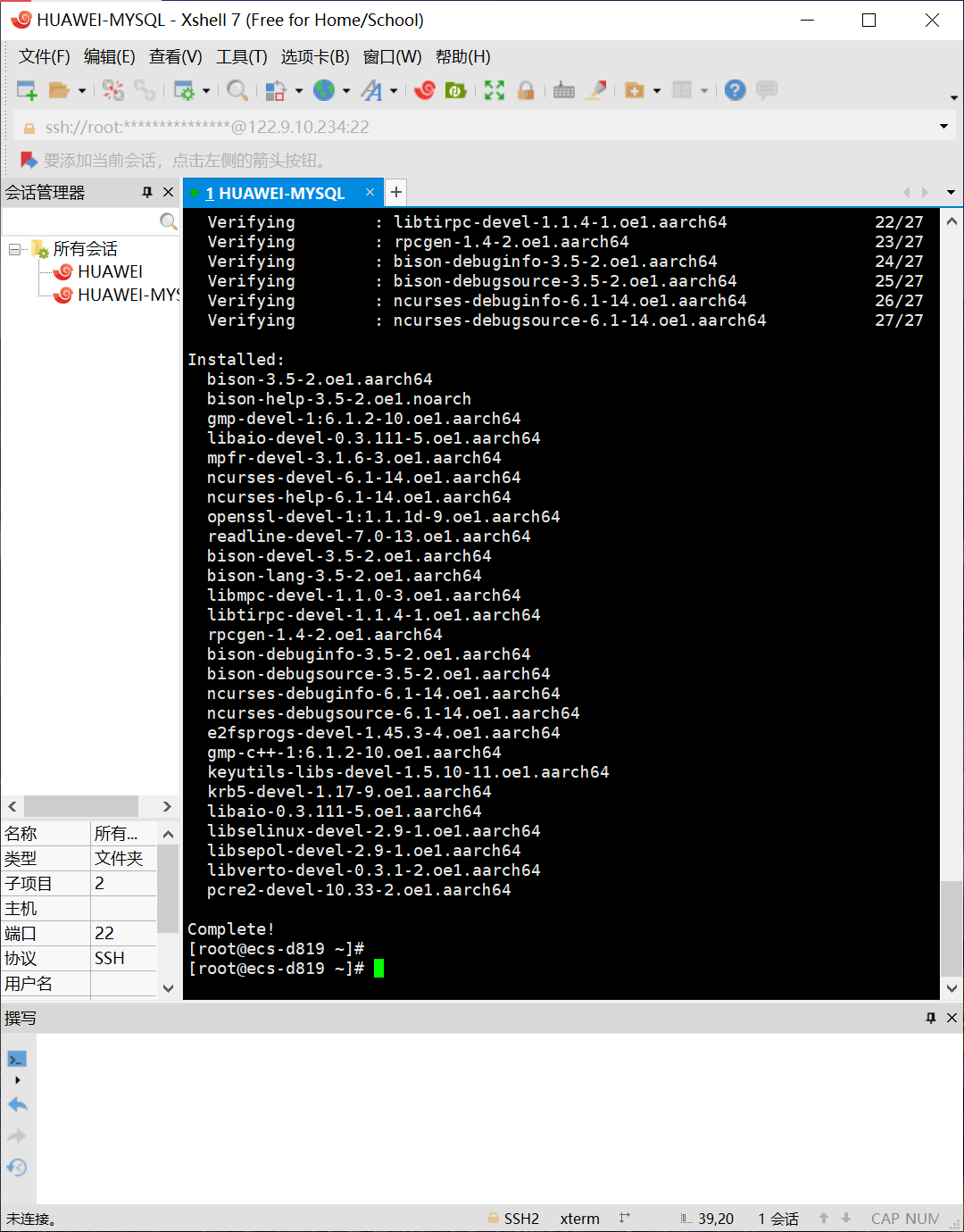Select the HUAWEI-MYSQL session in the tree
This screenshot has height=1232, width=964.
116,295
